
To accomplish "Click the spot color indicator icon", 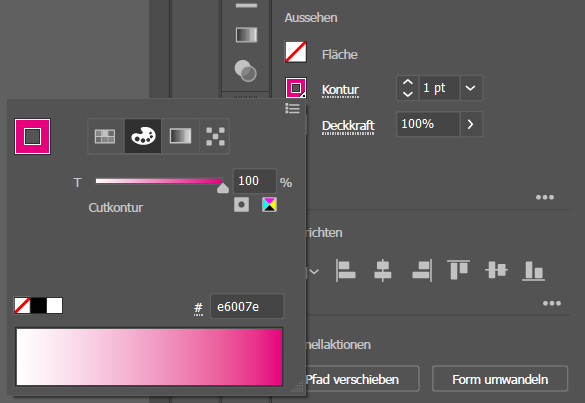I will click(x=241, y=204).
